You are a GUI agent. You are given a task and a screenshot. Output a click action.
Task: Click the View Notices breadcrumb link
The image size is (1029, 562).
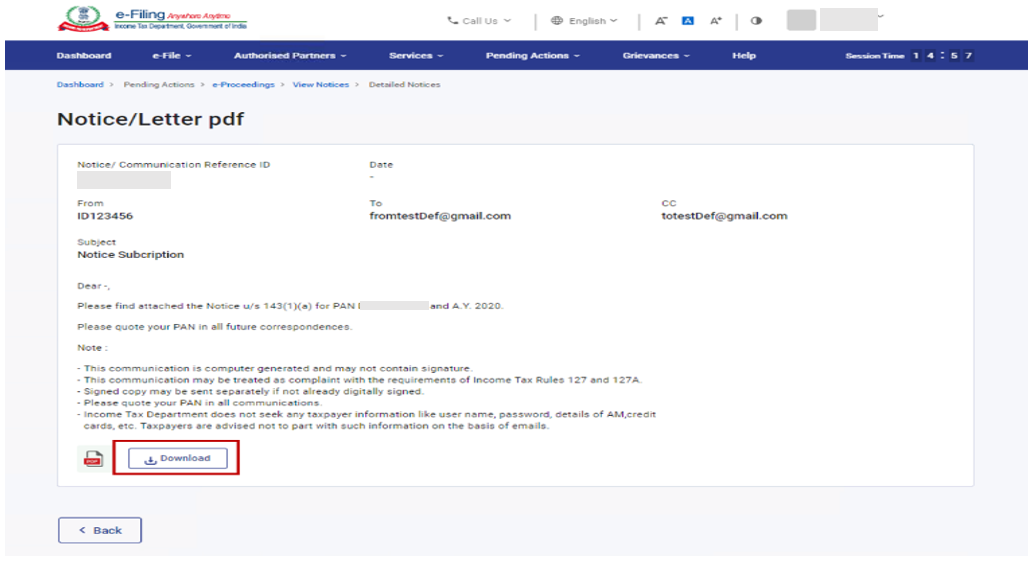(x=320, y=85)
